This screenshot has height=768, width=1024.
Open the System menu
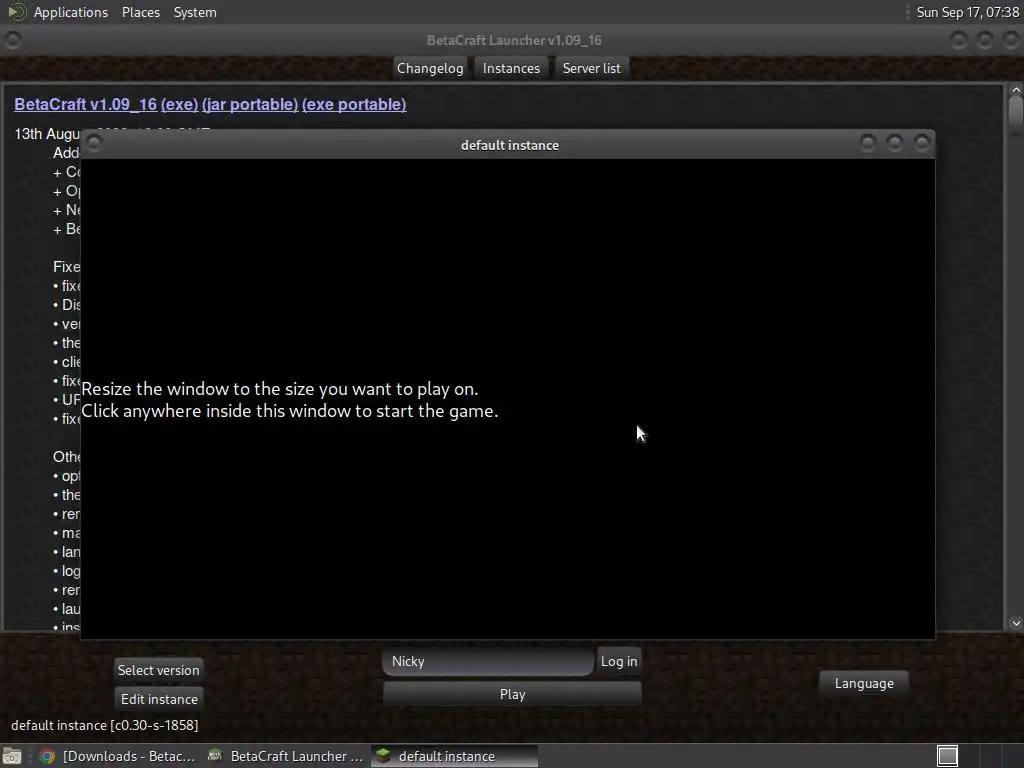[x=195, y=12]
